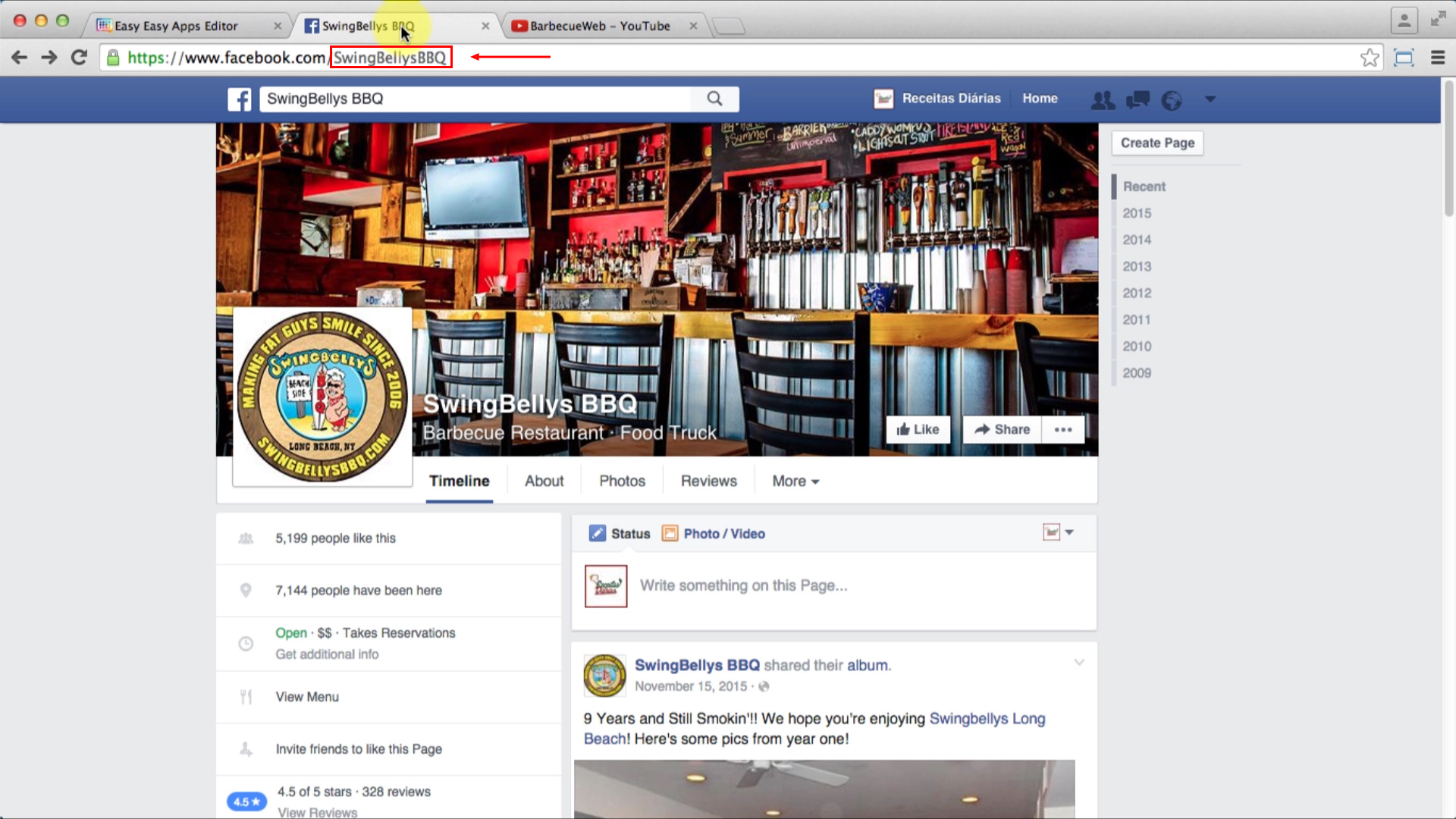Open the notifications globe icon
This screenshot has height=819, width=1456.
[1171, 99]
